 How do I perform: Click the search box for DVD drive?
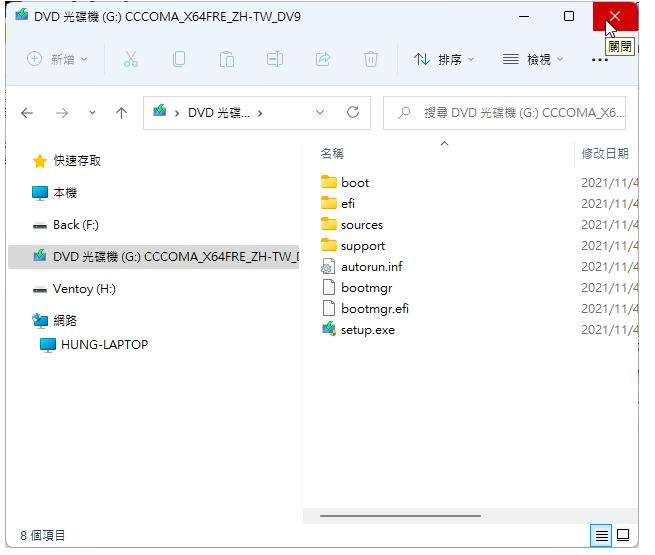point(505,113)
